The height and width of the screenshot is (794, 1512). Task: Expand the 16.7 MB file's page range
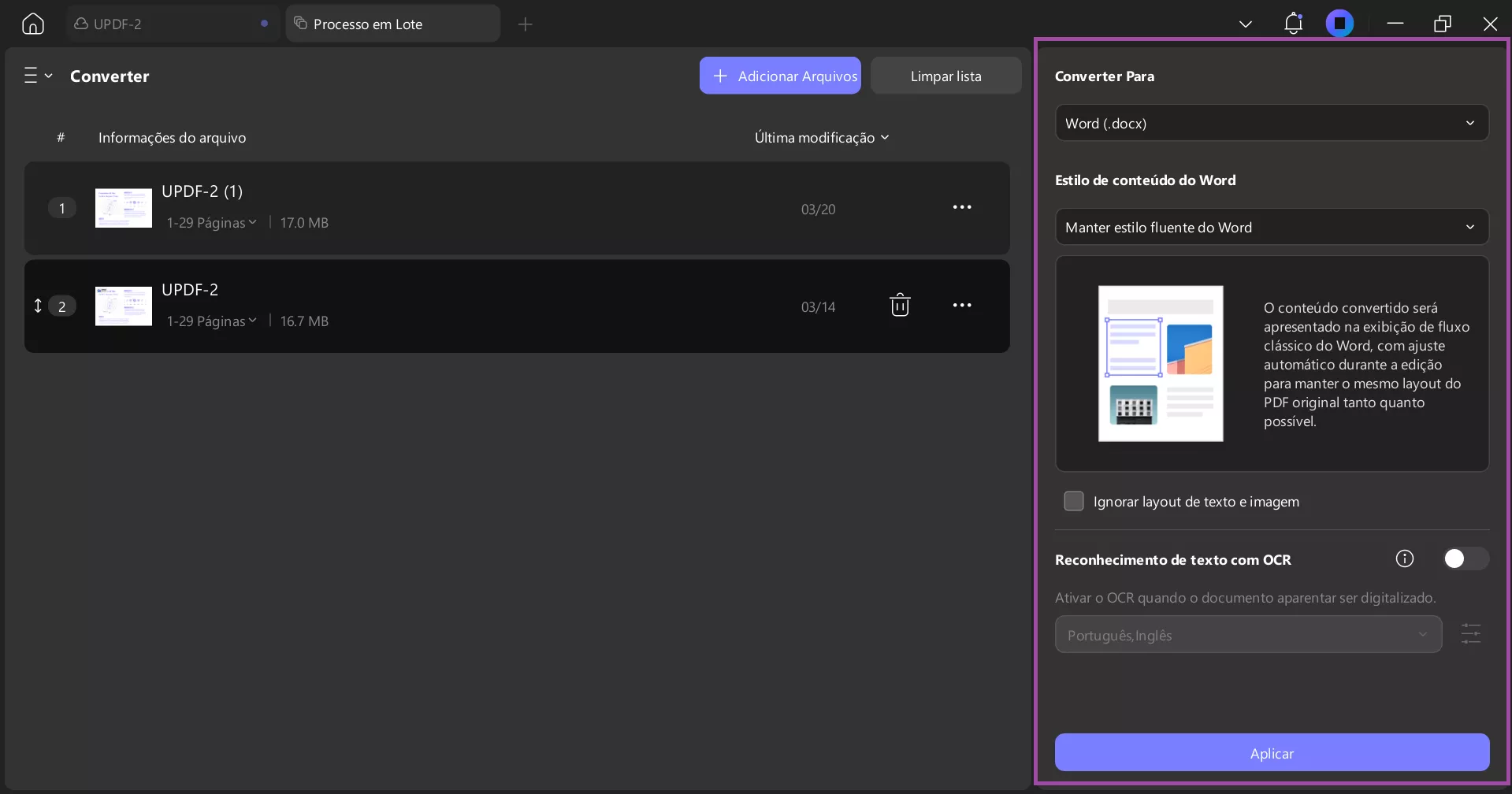coord(211,321)
